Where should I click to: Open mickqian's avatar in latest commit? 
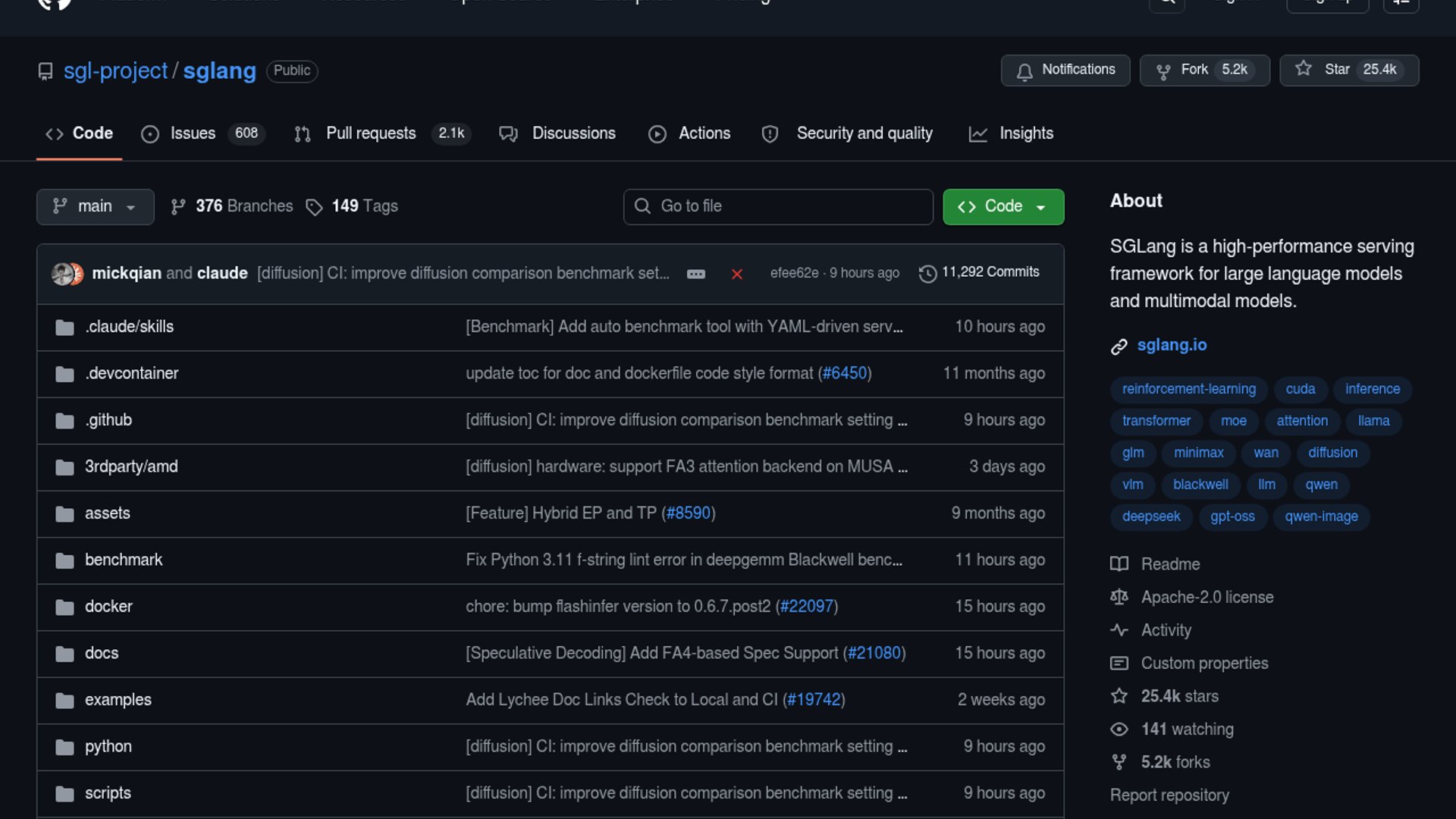tap(61, 274)
